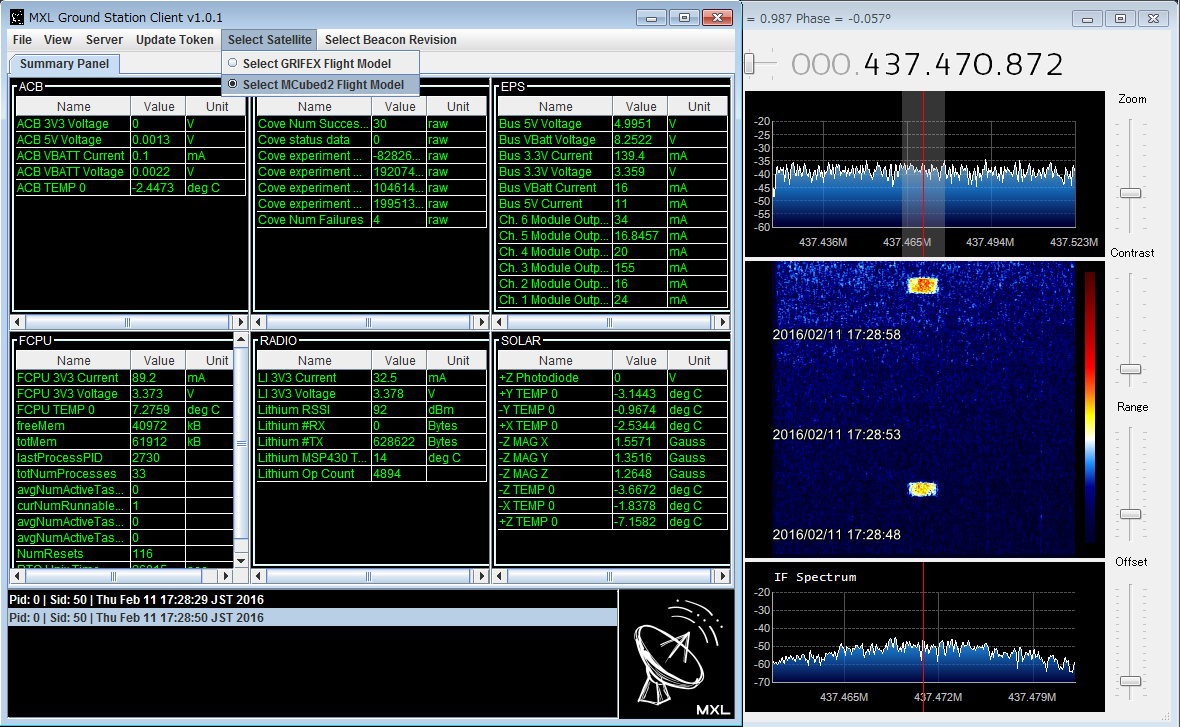Select the Cove status data row
This screenshot has height=727, width=1180.
[x=371, y=140]
